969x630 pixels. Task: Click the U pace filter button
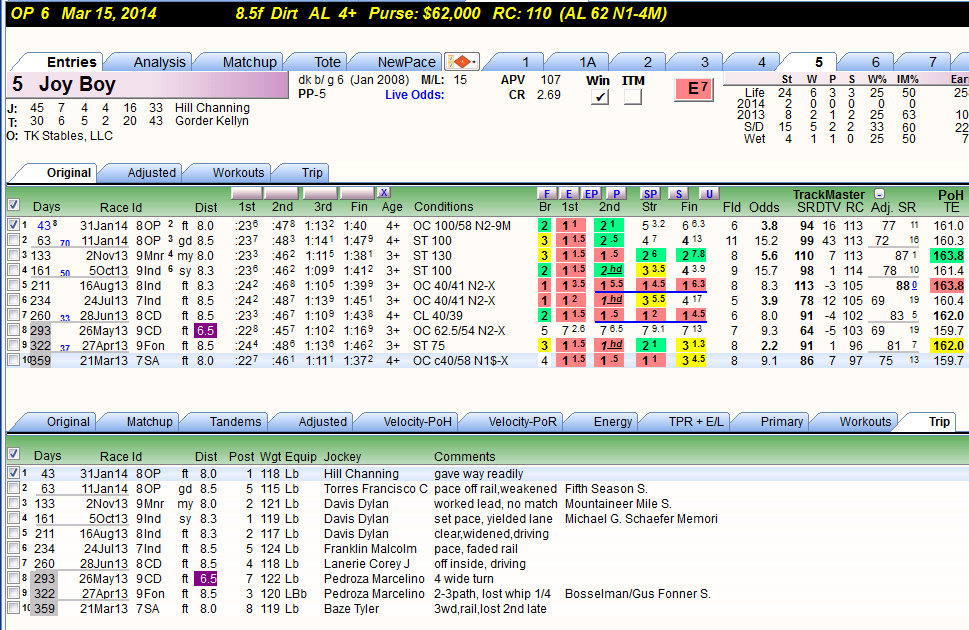[x=709, y=194]
